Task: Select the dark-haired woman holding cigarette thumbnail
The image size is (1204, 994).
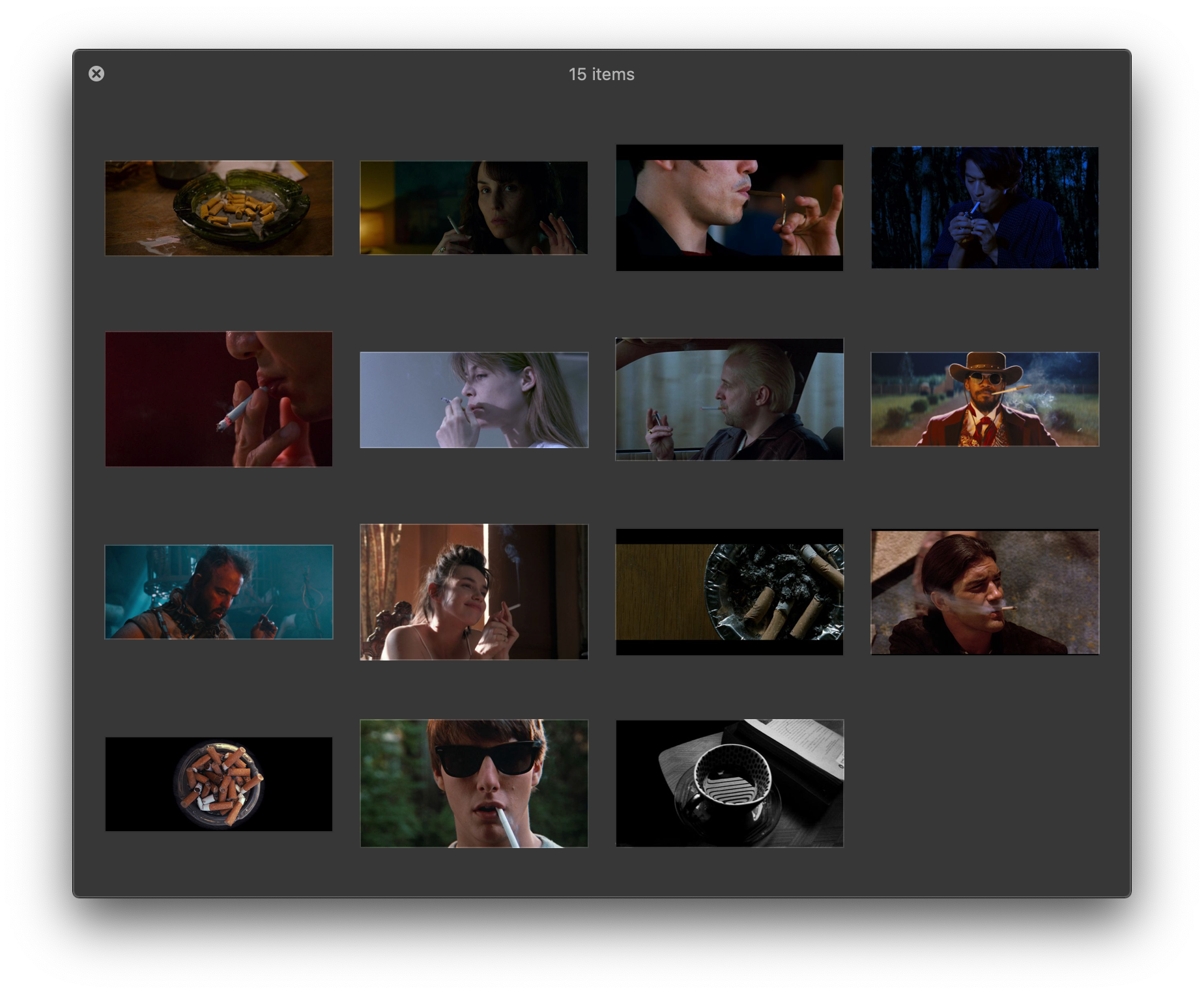Action: pos(474,208)
